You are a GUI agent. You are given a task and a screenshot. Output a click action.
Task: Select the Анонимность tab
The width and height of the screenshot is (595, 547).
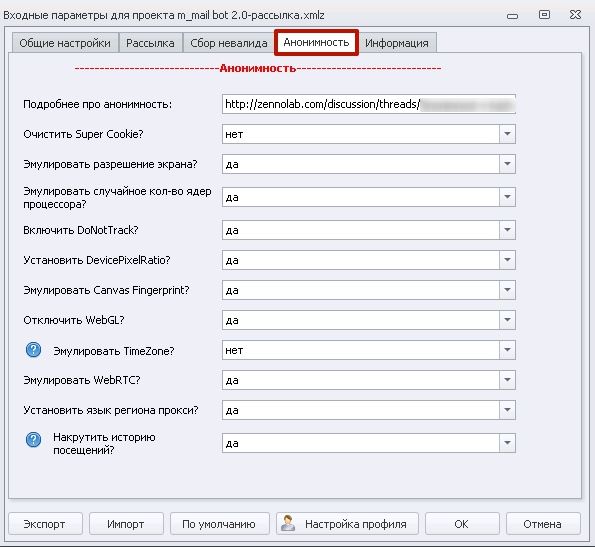[x=316, y=42]
